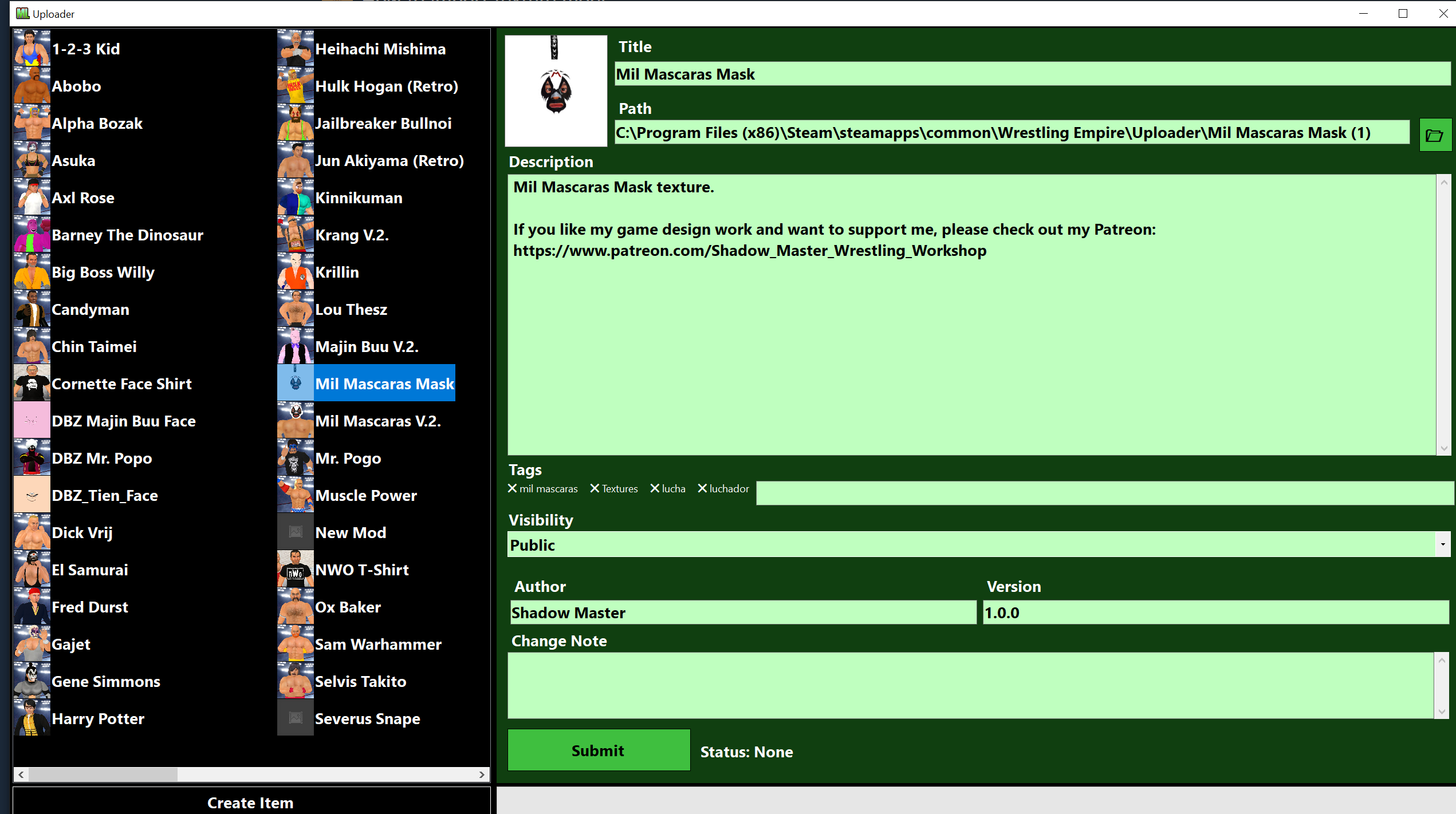The width and height of the screenshot is (1456, 814).
Task: Select the New Mod list entry
Action: tap(351, 533)
